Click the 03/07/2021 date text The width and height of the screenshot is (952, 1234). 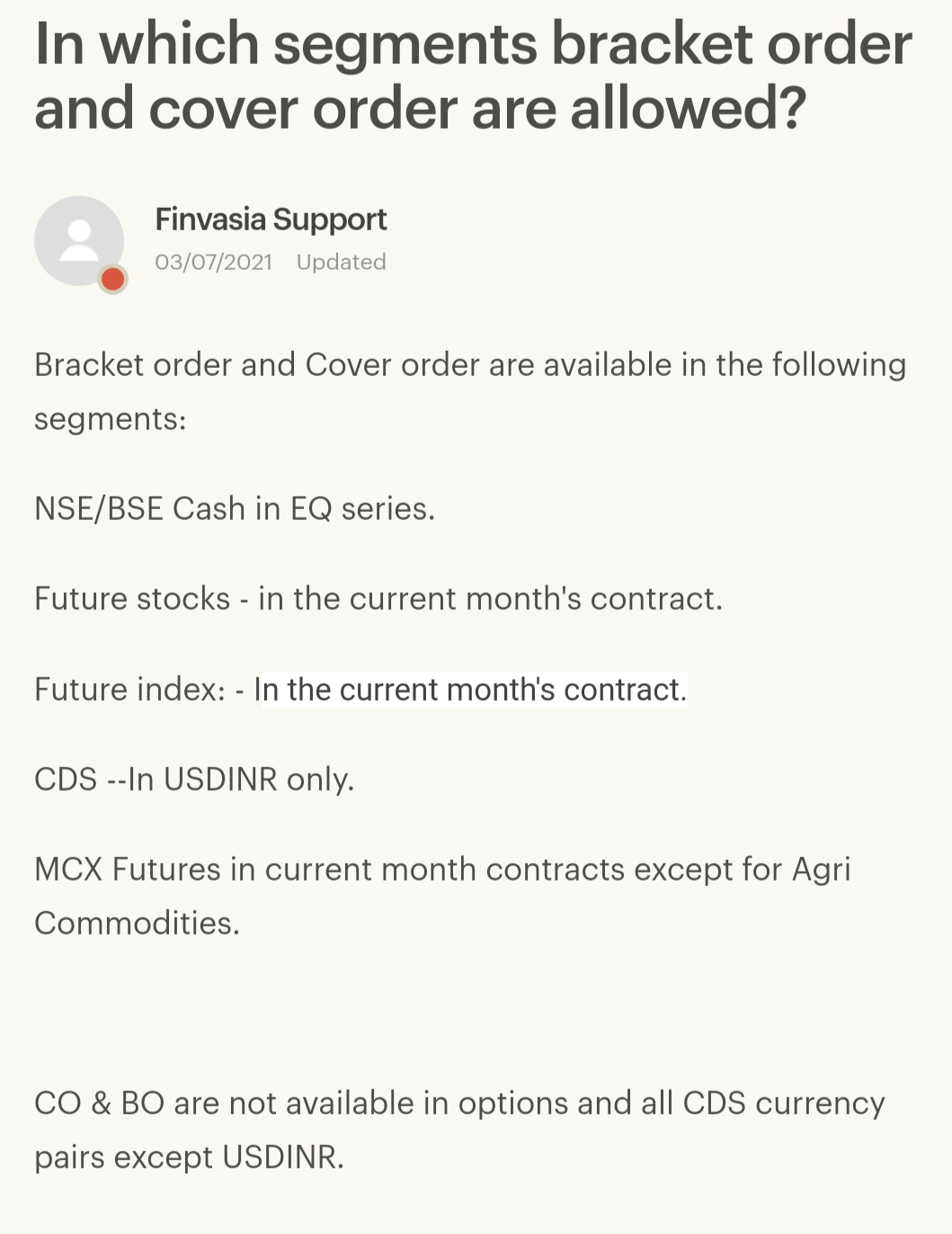click(213, 262)
